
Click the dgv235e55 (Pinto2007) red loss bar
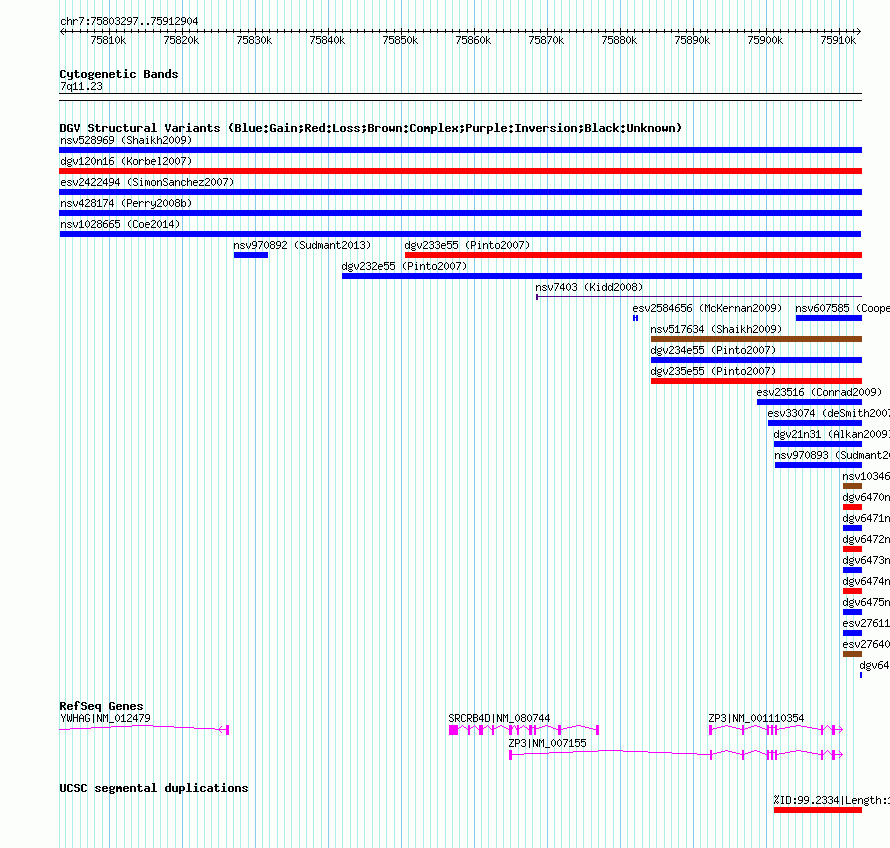coord(756,381)
